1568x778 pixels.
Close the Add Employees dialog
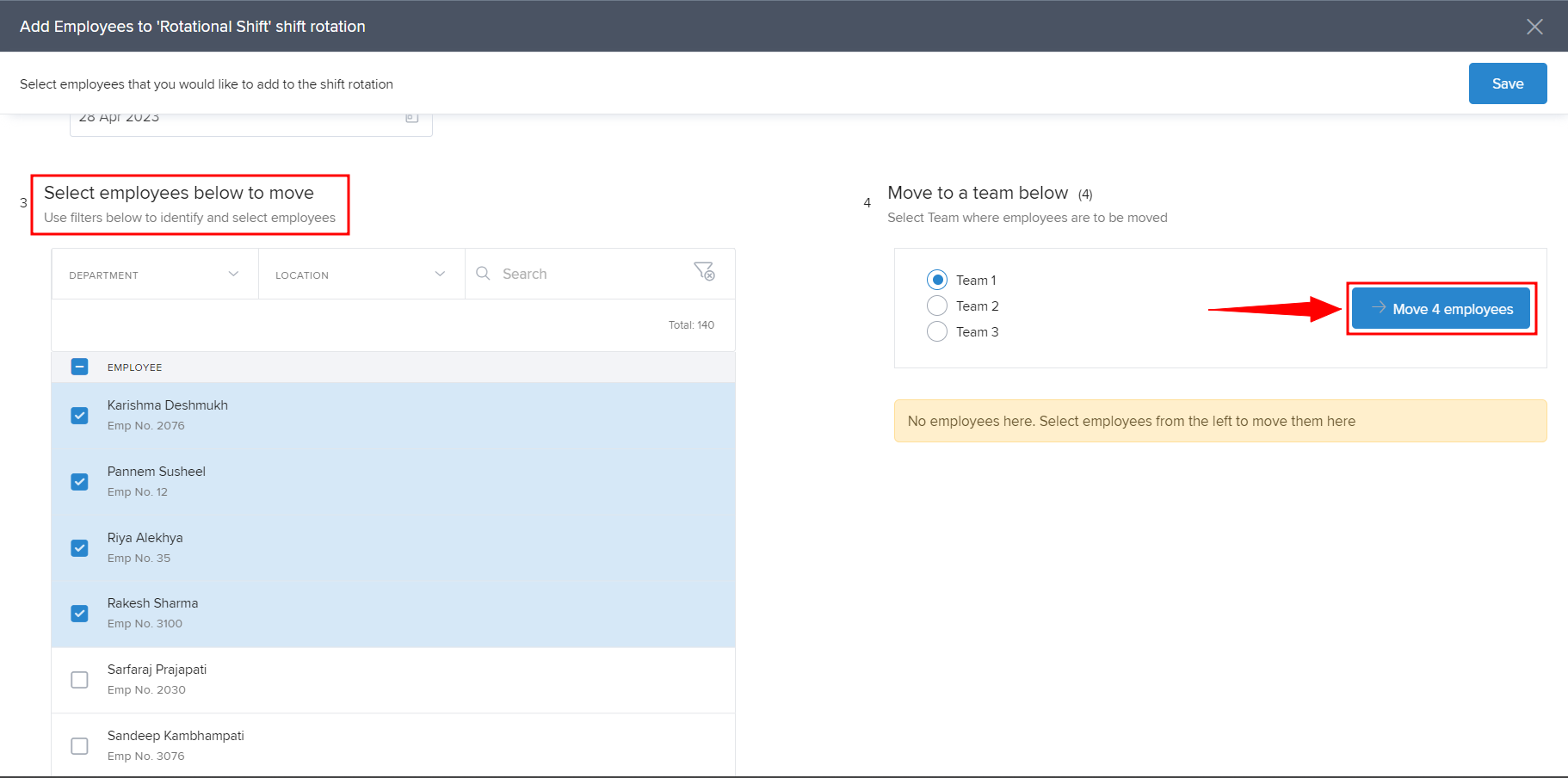1534,27
